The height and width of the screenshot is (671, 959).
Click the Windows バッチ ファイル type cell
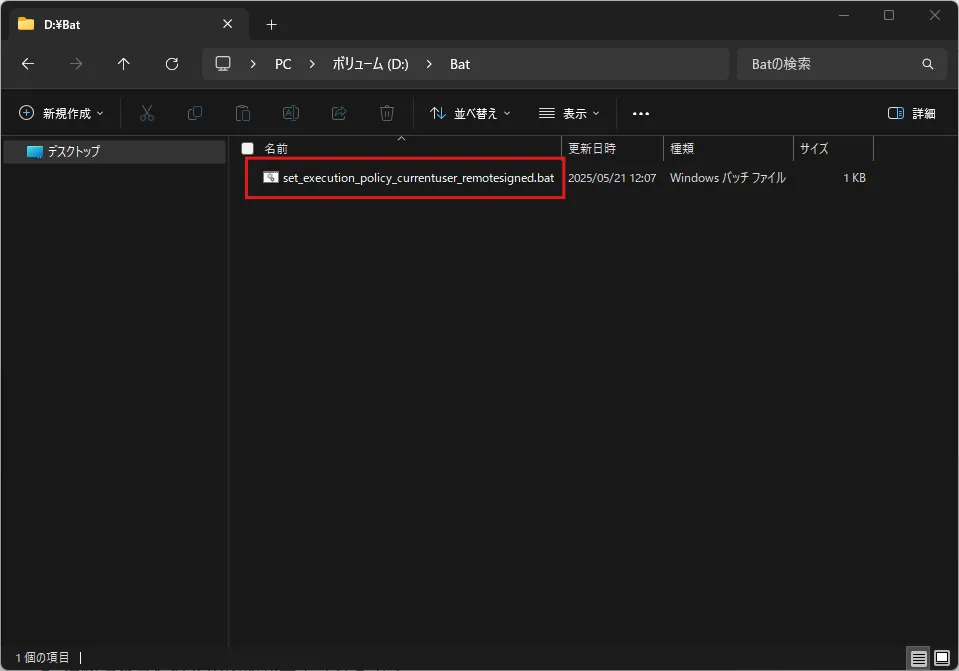pos(728,178)
